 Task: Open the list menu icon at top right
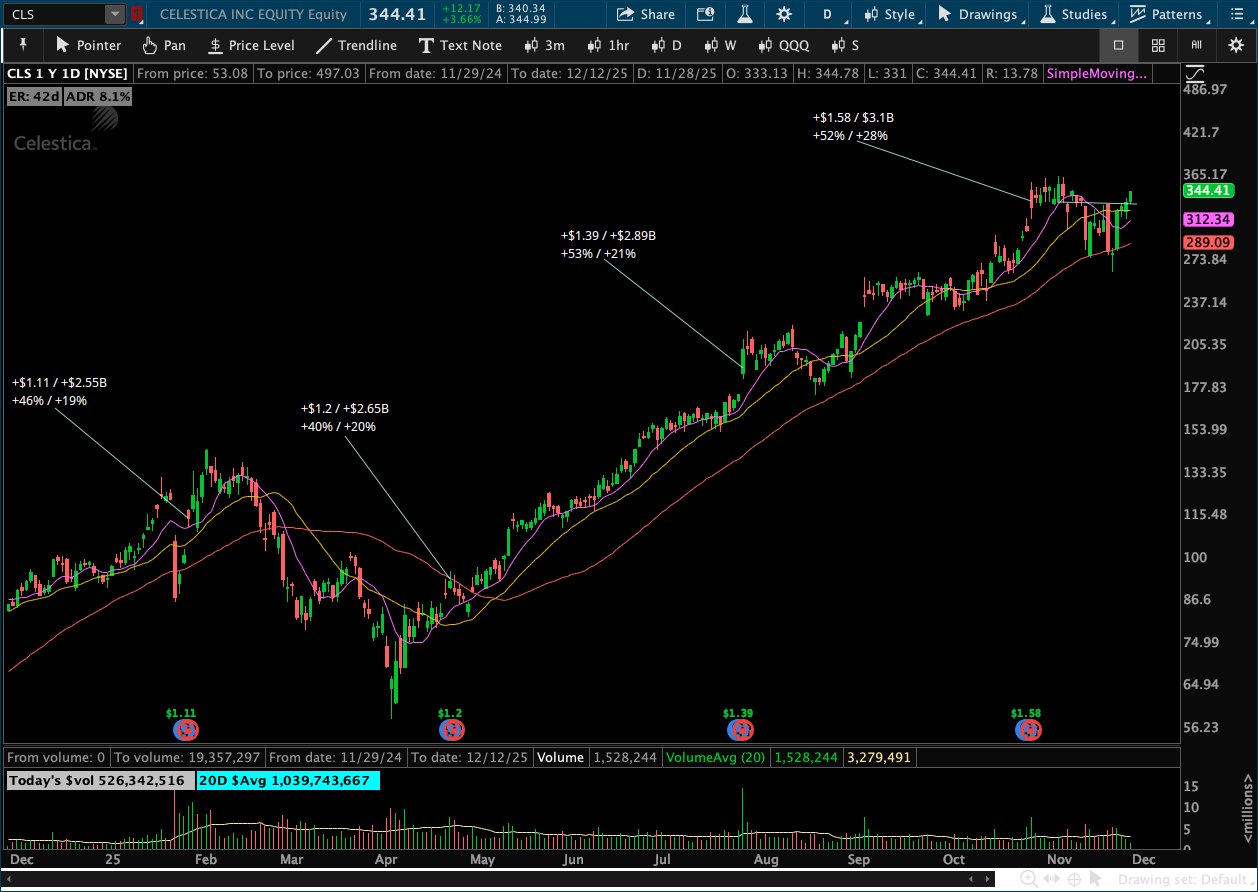1236,14
